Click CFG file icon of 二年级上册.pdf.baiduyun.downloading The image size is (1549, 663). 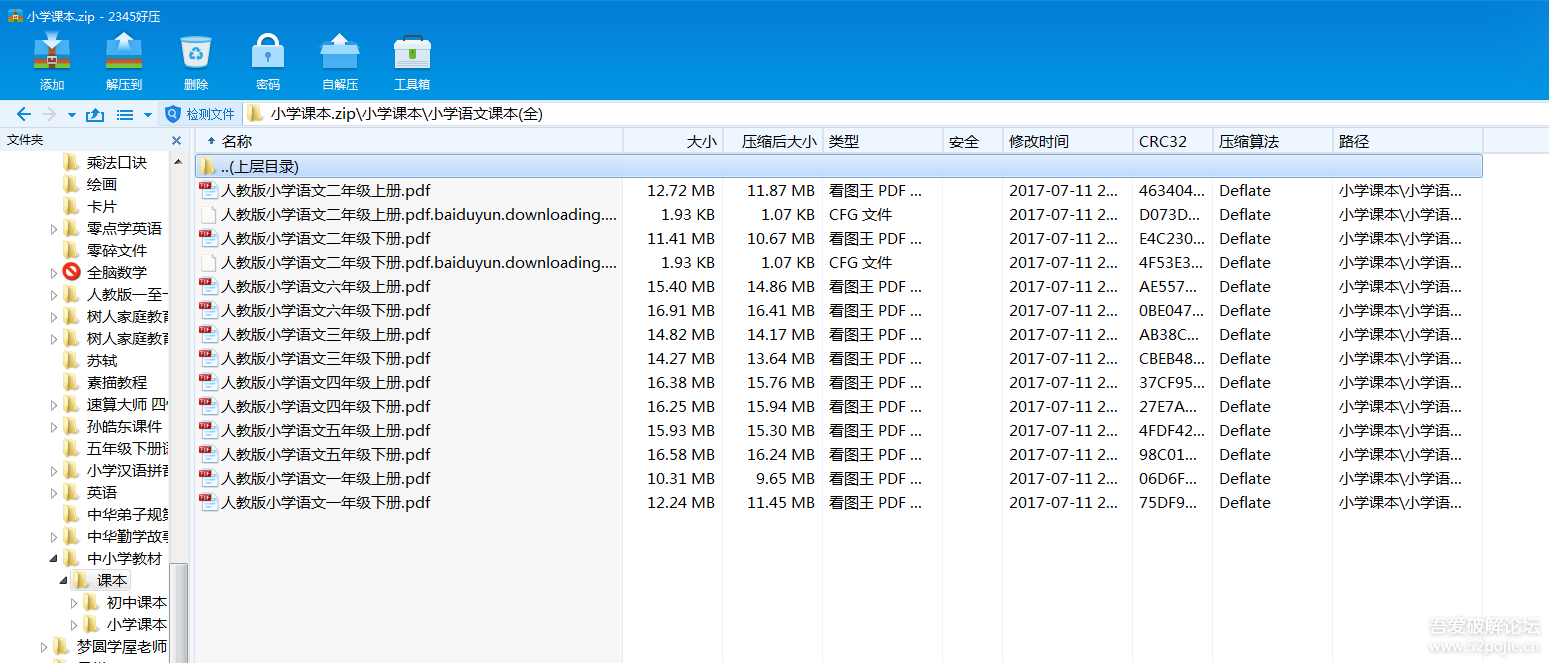pyautogui.click(x=208, y=214)
